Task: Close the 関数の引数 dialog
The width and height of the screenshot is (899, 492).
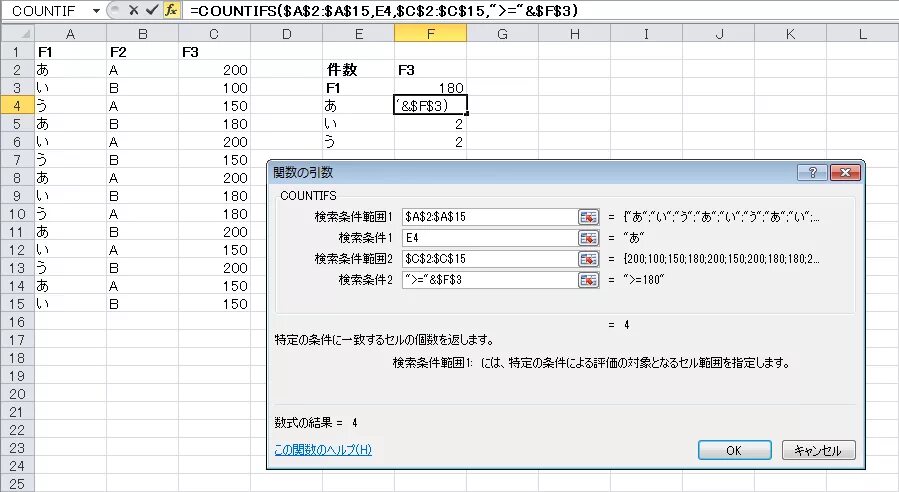Action: 845,172
